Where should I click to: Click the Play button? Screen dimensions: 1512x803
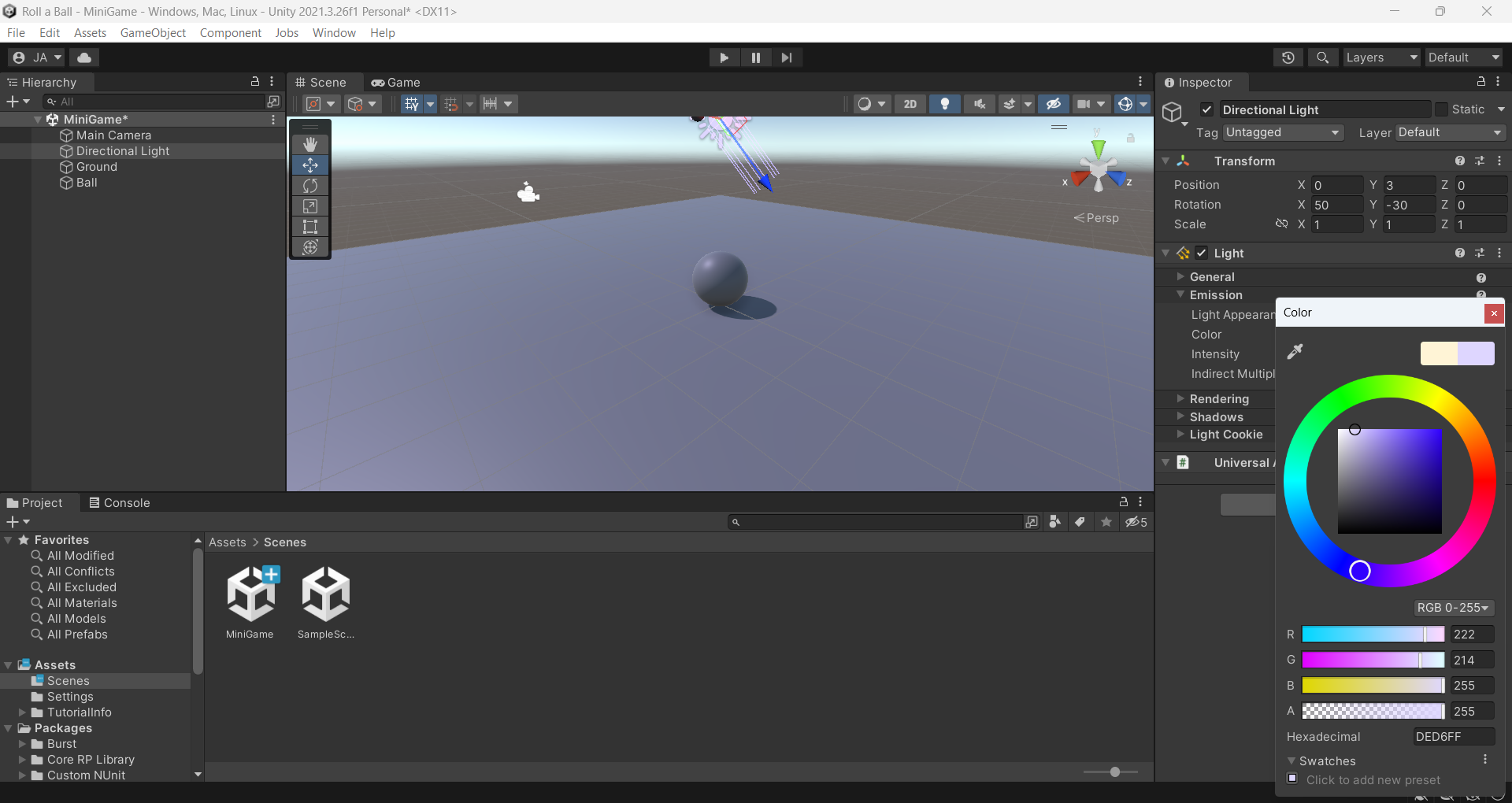tap(724, 57)
